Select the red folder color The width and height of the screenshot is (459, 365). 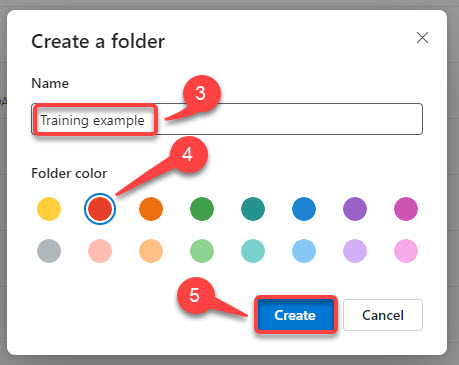click(x=100, y=209)
